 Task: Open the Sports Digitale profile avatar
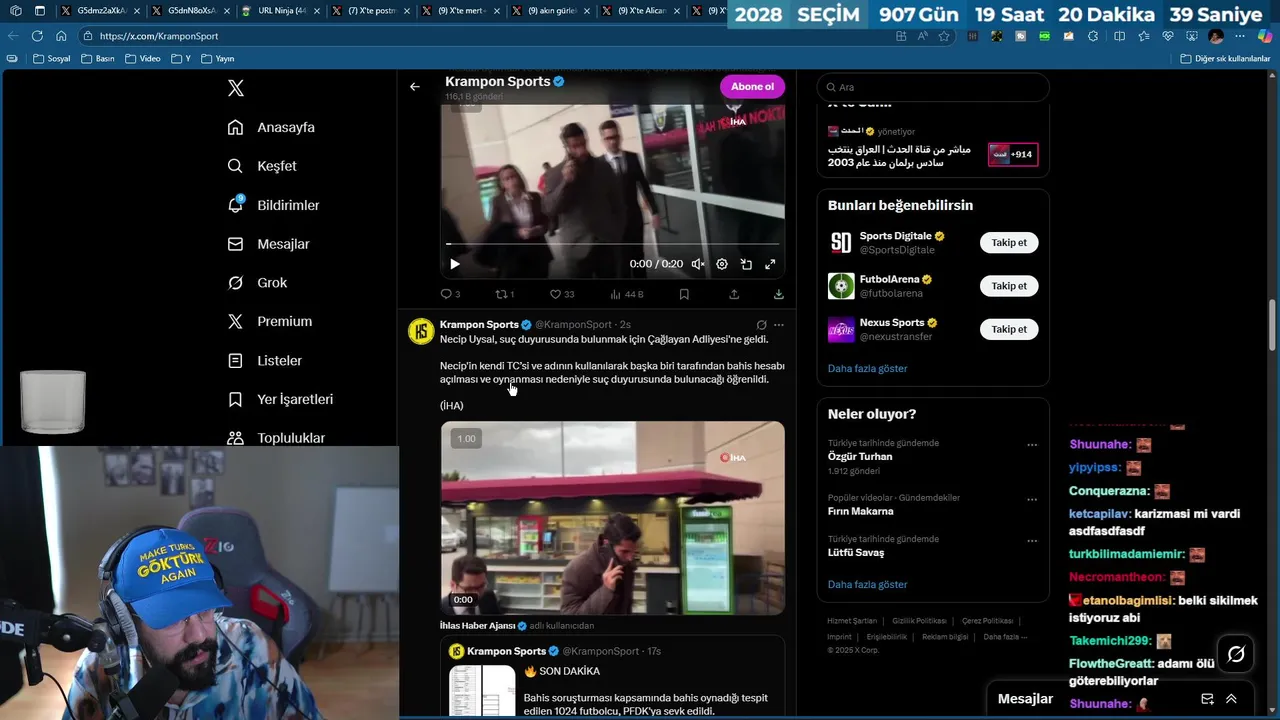click(841, 243)
